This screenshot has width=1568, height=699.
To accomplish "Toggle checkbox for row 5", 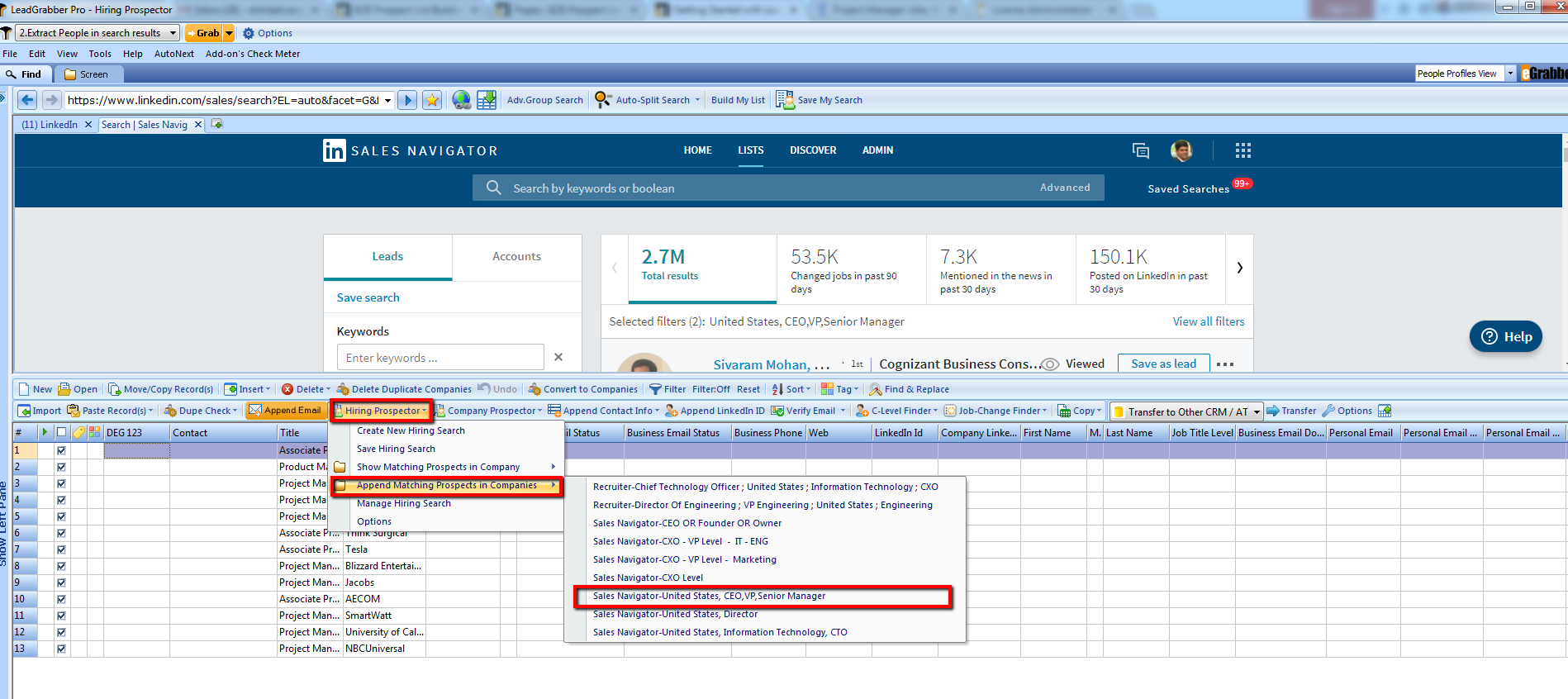I will click(61, 516).
